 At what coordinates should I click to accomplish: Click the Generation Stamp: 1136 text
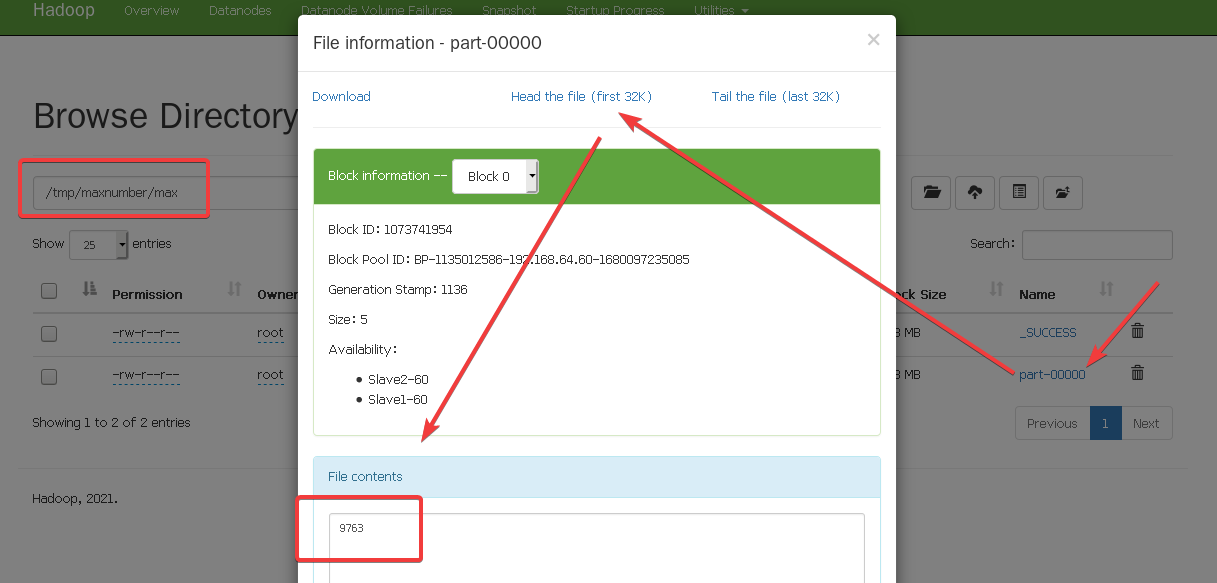pyautogui.click(x=398, y=289)
